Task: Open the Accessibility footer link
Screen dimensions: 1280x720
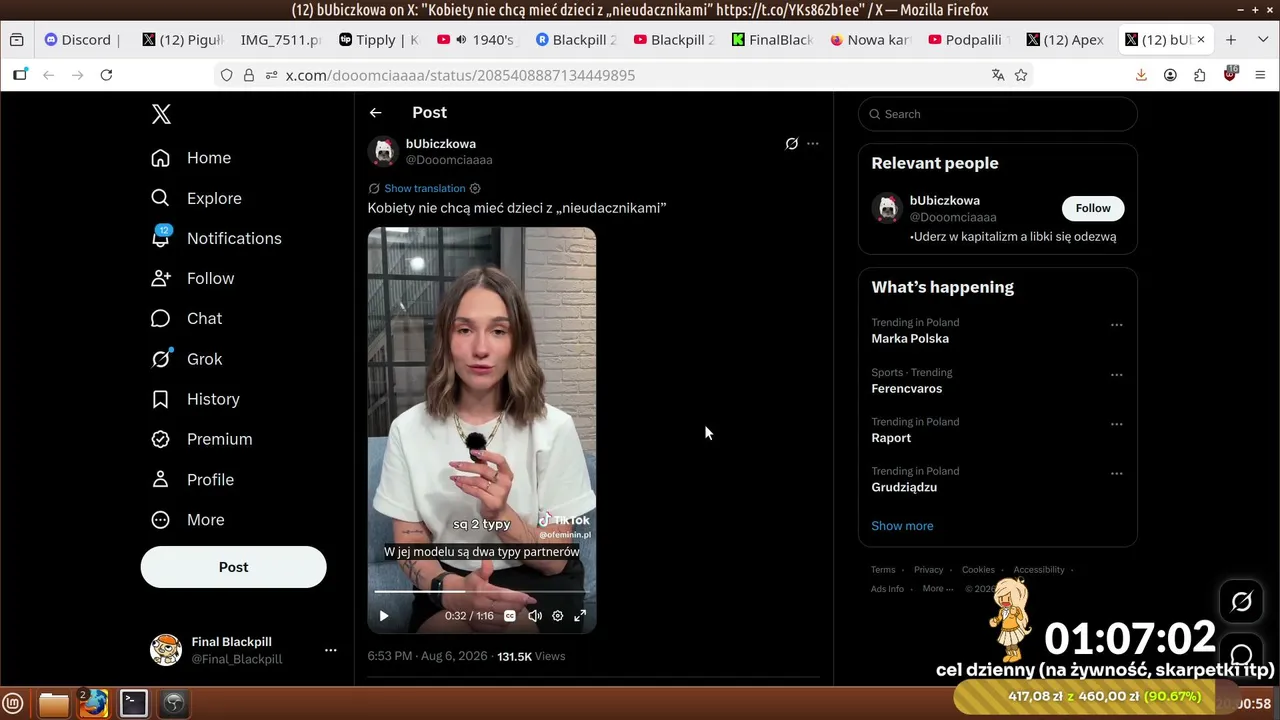Action: click(1039, 570)
